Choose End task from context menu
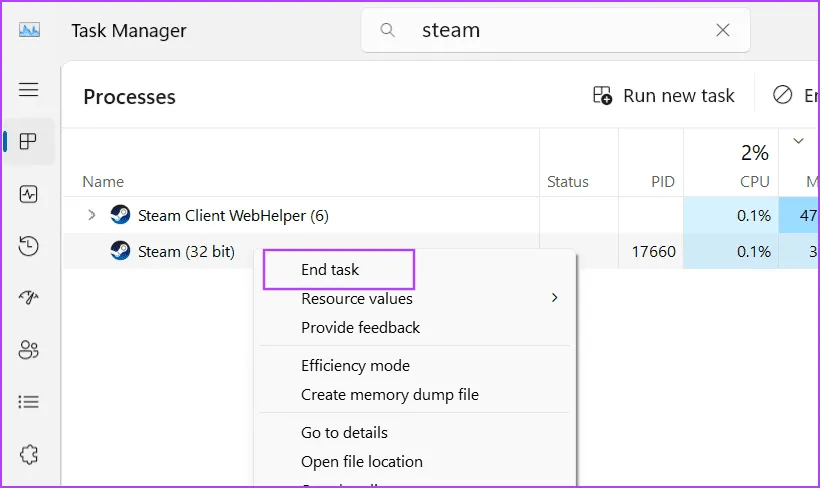The image size is (820, 488). pyautogui.click(x=330, y=269)
